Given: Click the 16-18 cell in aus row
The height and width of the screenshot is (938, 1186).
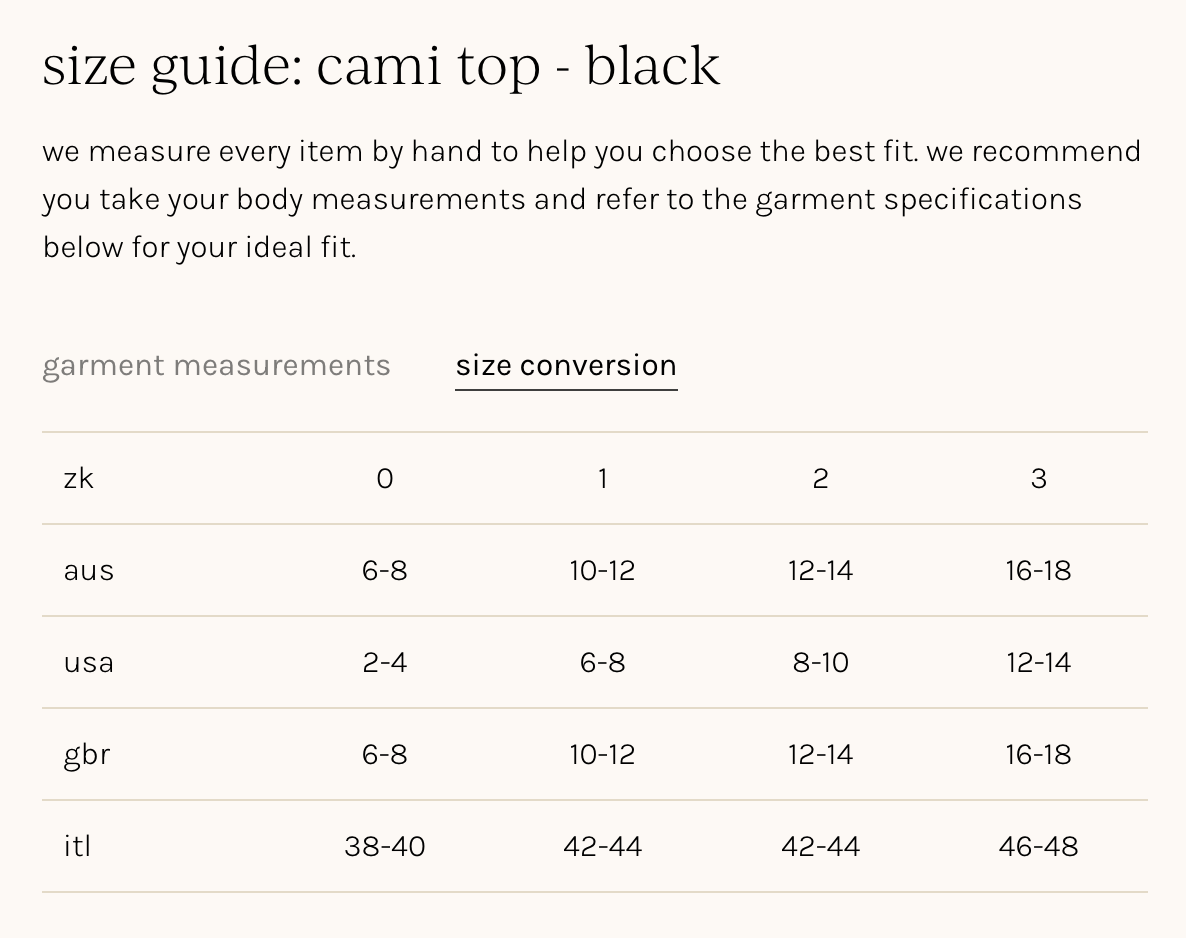Looking at the screenshot, I should 1039,571.
